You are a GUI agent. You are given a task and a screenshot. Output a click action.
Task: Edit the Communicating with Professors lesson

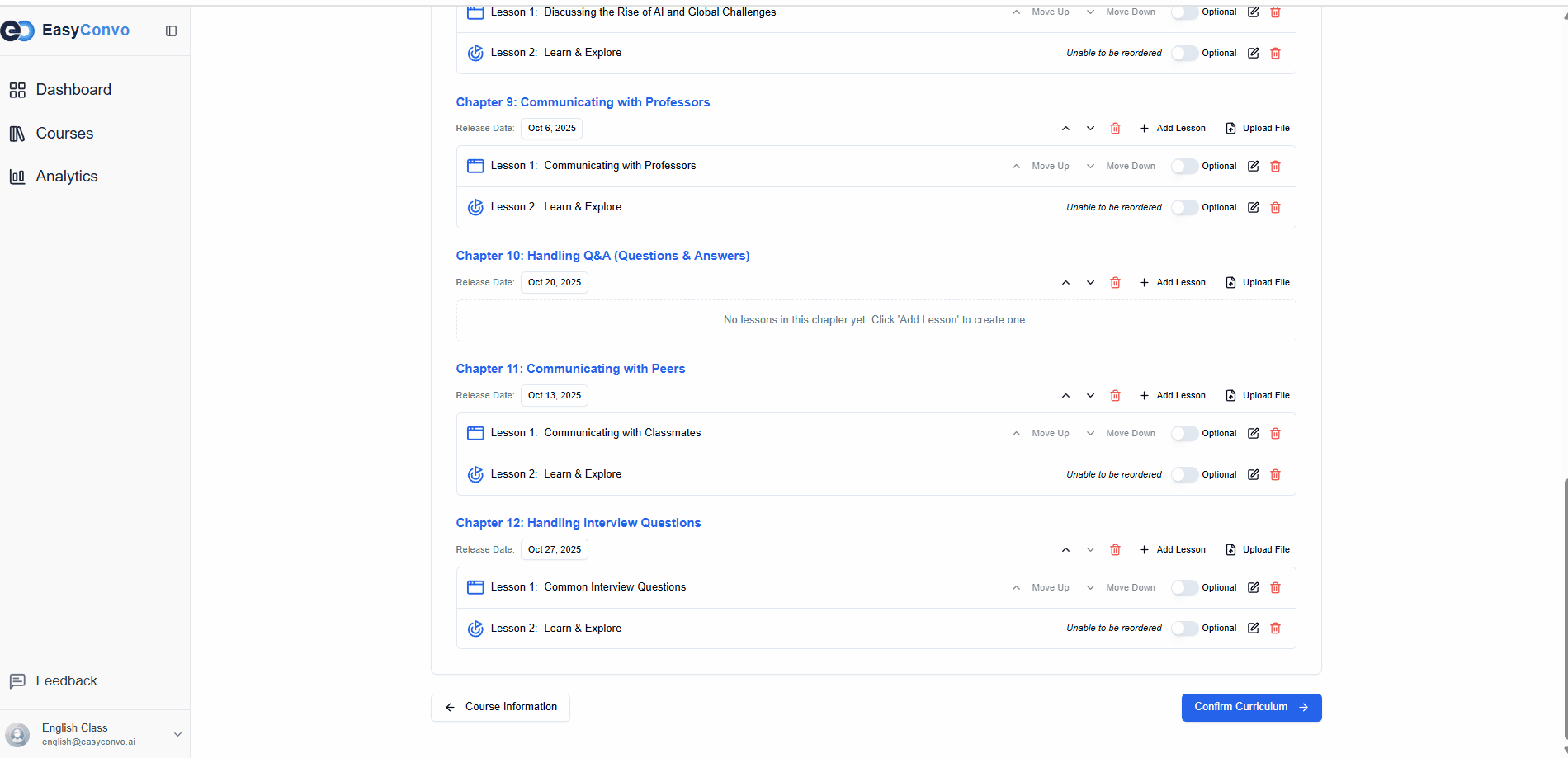(1253, 167)
